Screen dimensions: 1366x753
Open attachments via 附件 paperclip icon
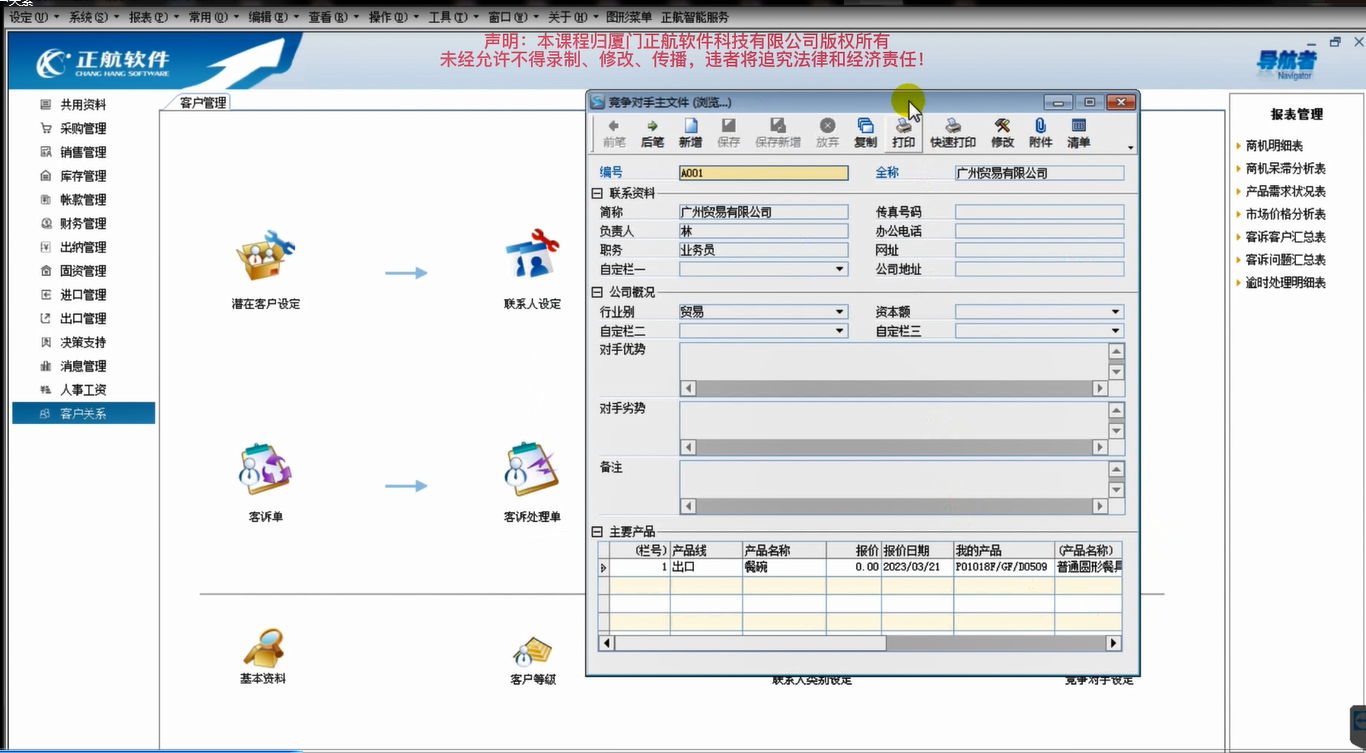coord(1041,133)
